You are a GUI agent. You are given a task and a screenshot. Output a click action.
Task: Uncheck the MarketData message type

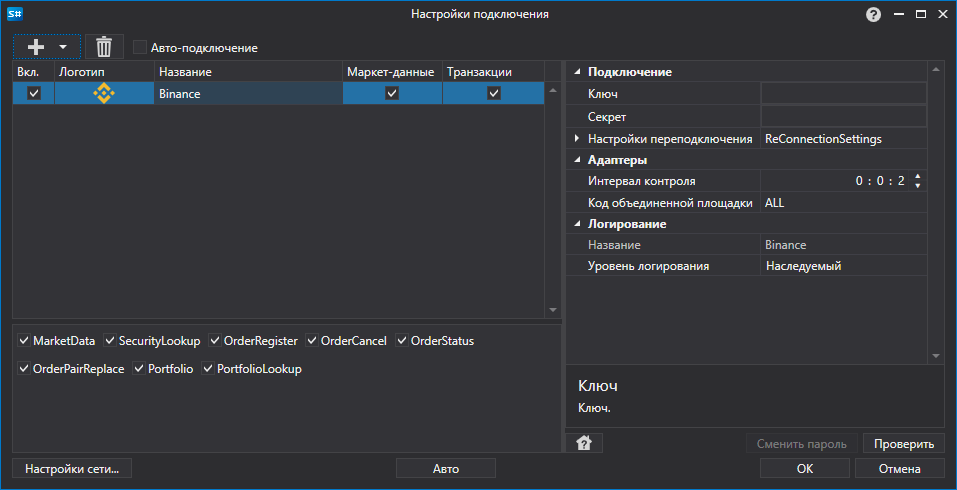pyautogui.click(x=24, y=341)
